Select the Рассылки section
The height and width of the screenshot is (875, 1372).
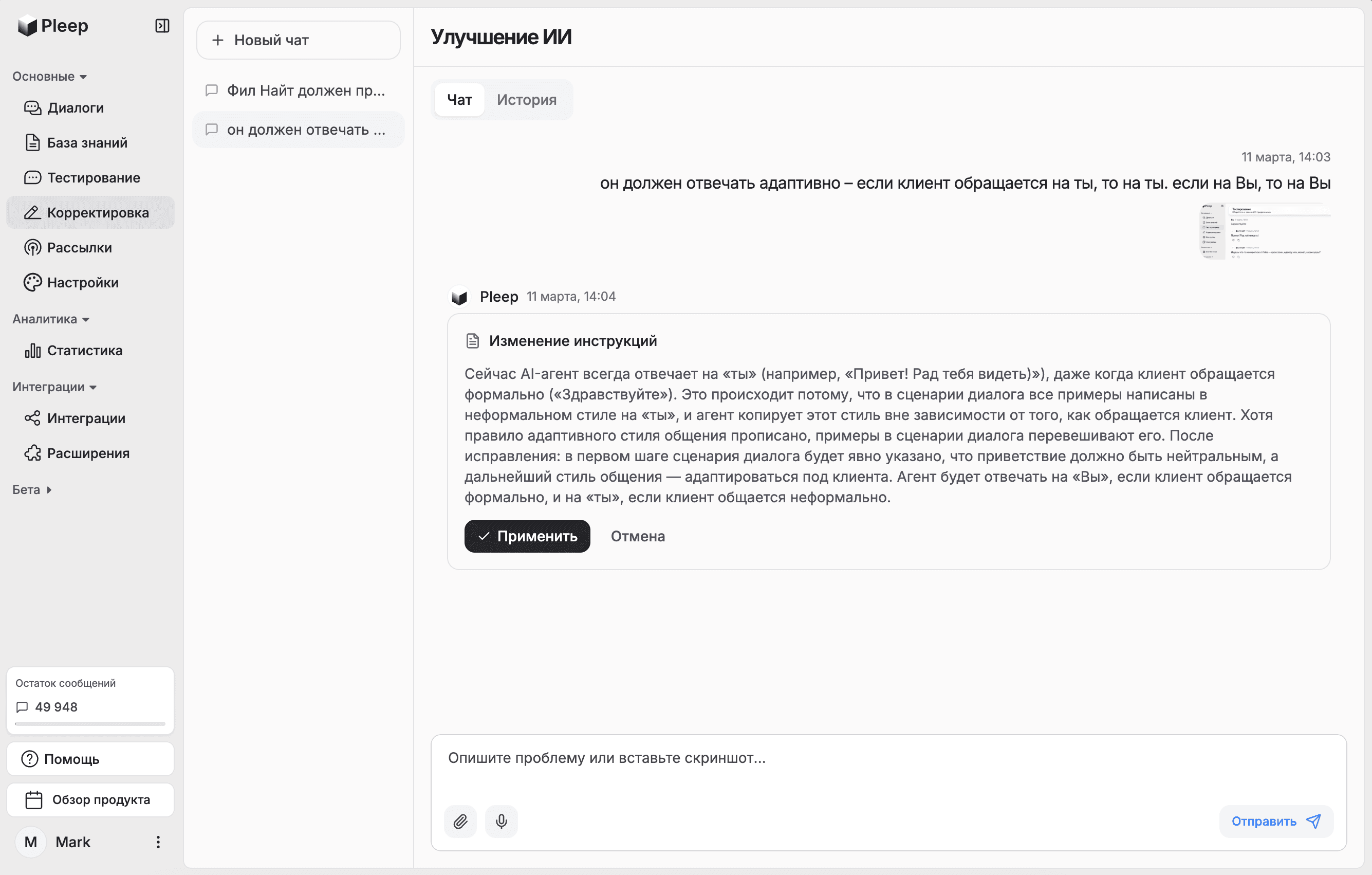[x=79, y=247]
